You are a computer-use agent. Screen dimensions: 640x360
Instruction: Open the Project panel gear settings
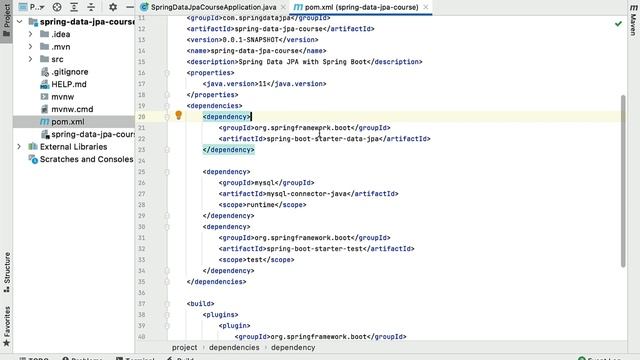113,7
